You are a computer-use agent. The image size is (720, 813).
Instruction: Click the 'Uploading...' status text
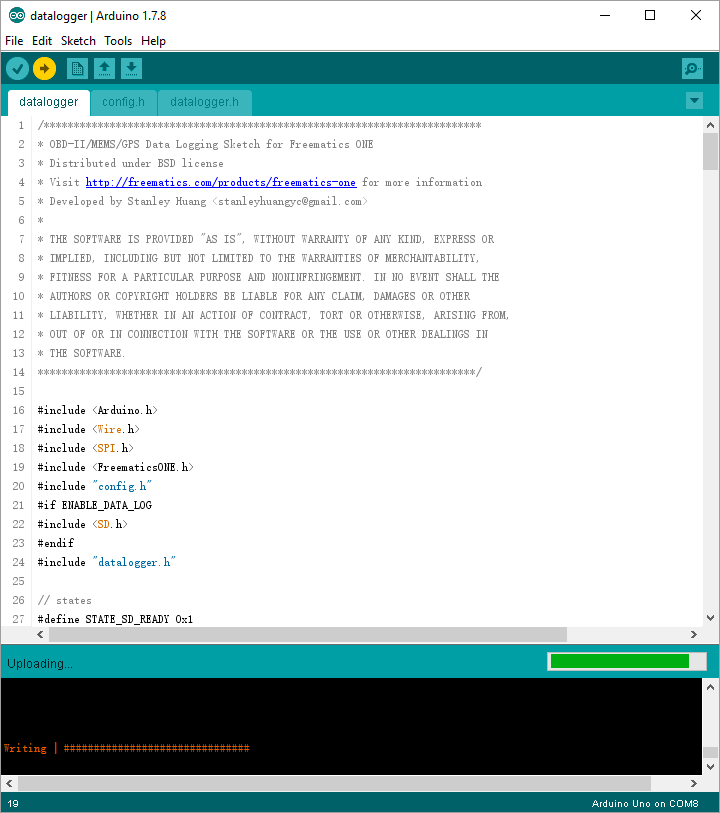40,664
